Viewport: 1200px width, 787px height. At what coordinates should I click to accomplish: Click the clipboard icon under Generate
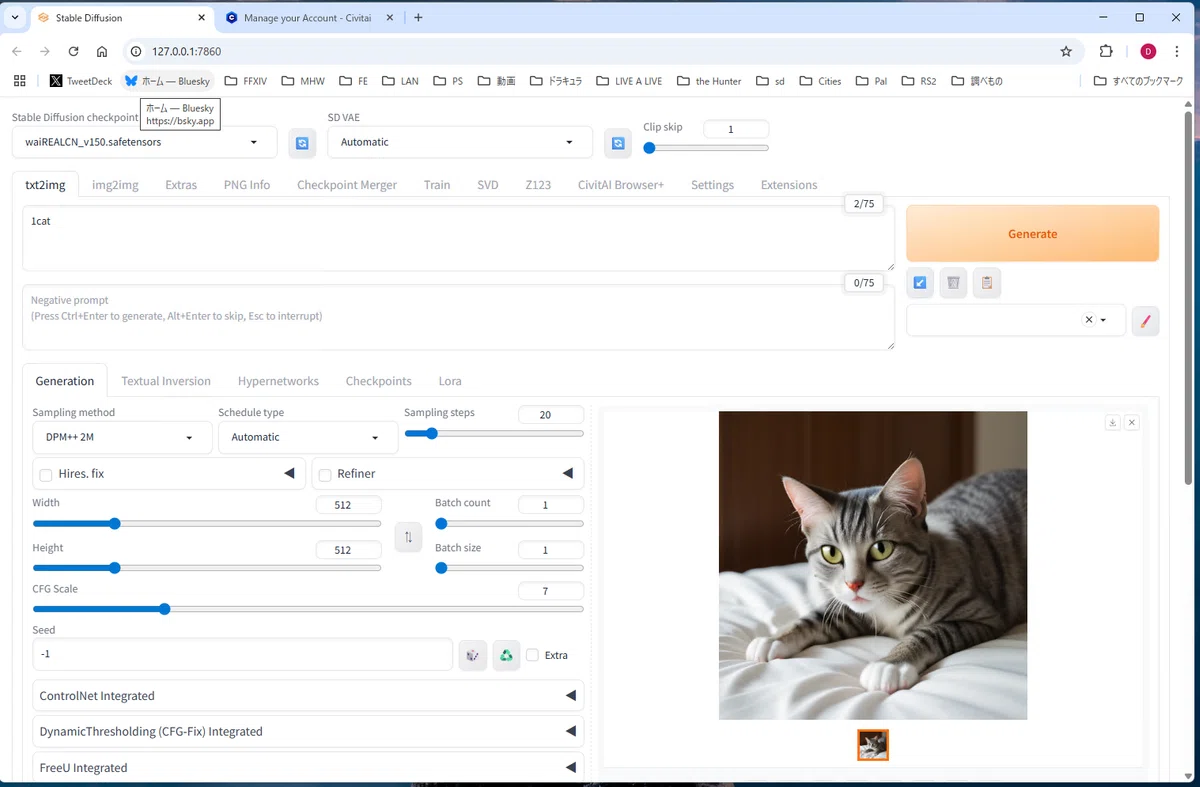click(x=987, y=283)
